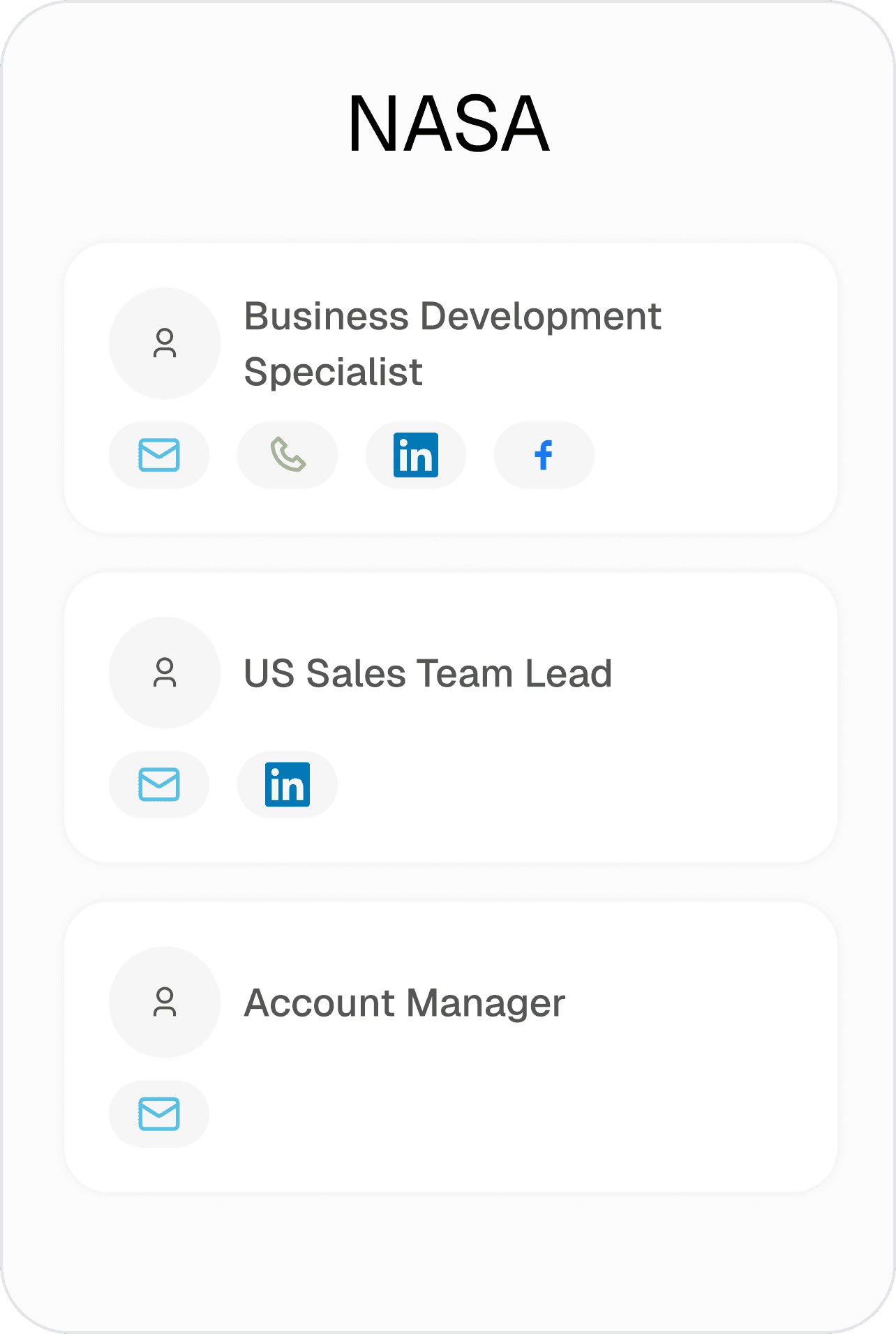Open the Account Manager title

click(405, 1003)
